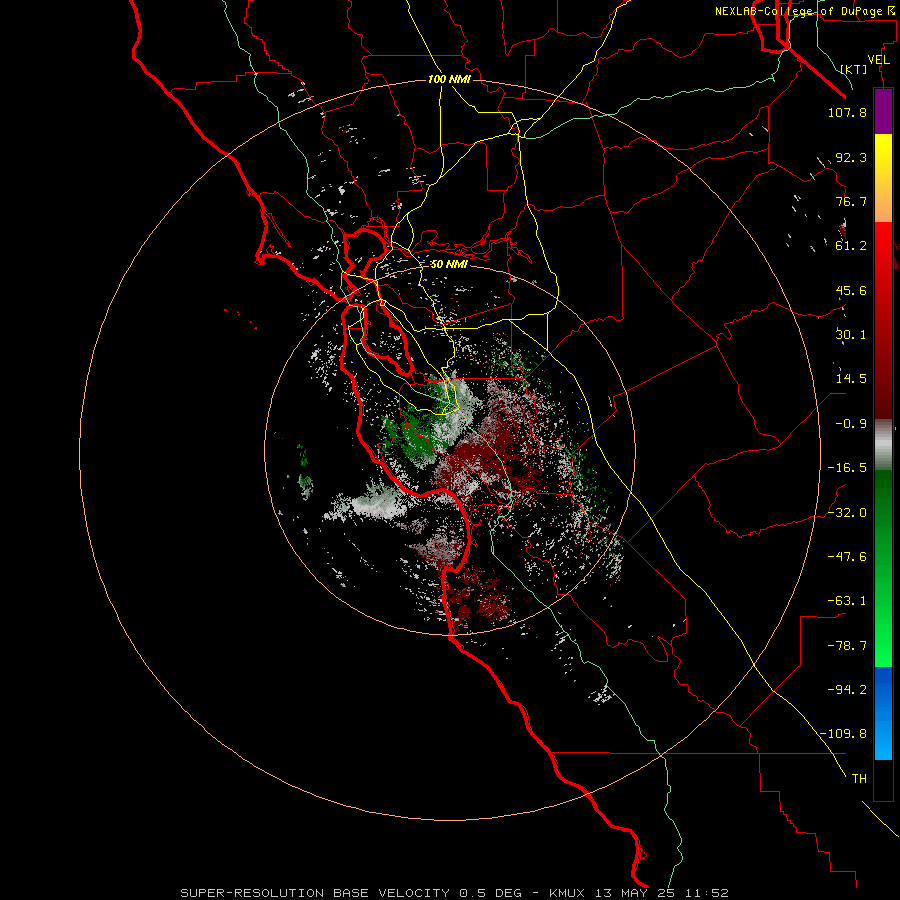Click the -16.5 velocity scale value

pyautogui.click(x=847, y=468)
